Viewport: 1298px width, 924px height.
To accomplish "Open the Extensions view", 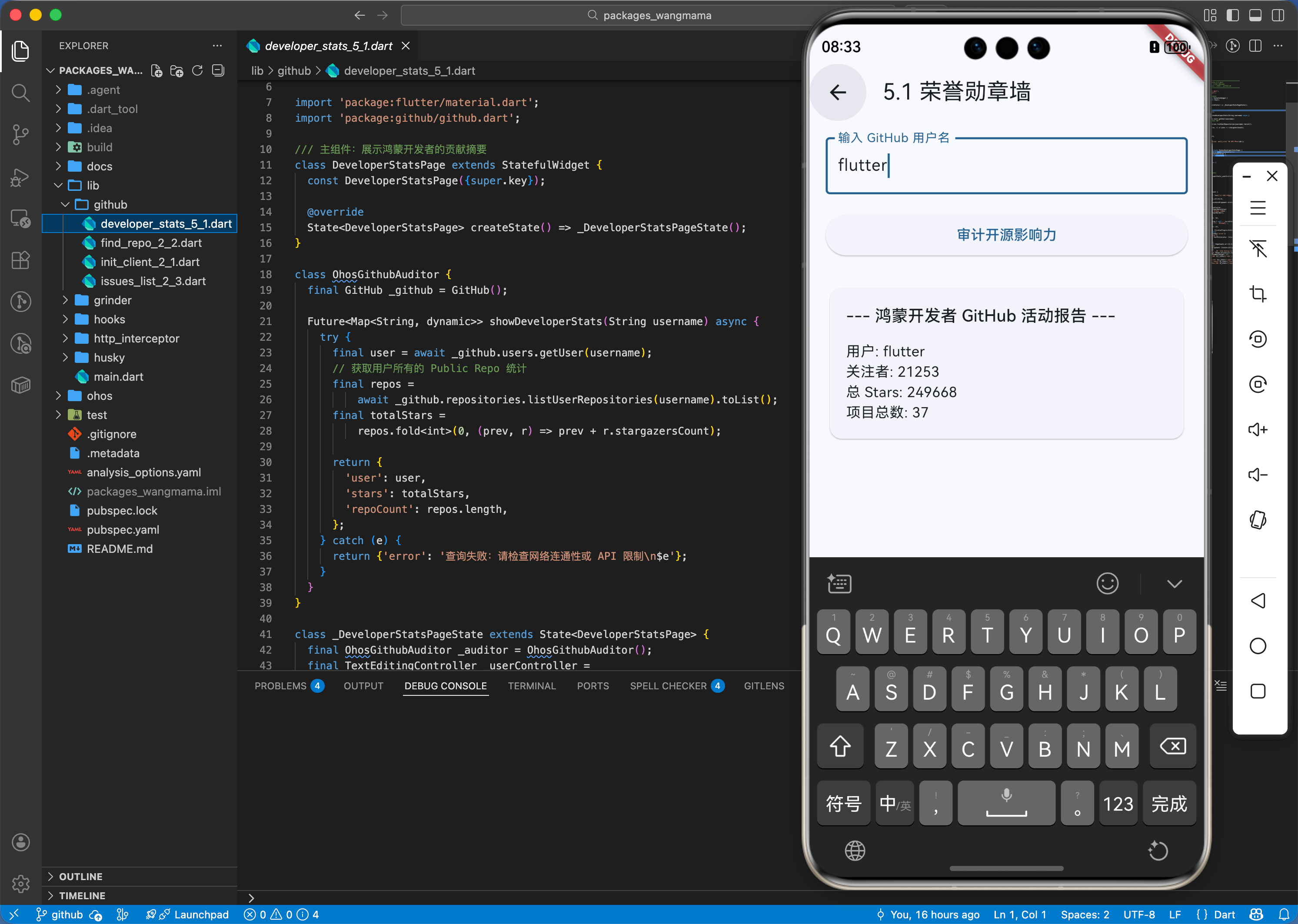I will coord(20,260).
